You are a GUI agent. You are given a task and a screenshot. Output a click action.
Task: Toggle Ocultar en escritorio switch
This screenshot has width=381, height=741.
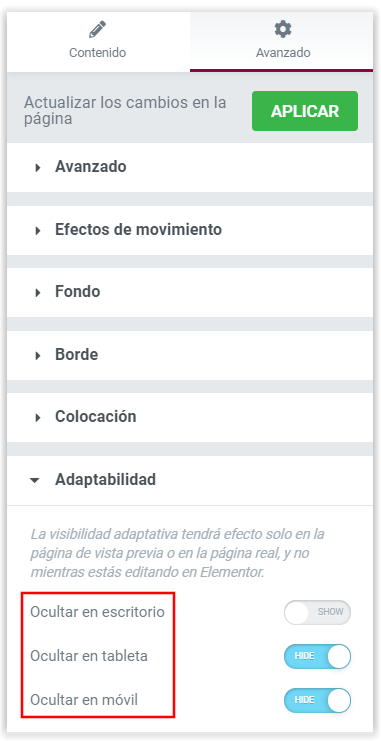pyautogui.click(x=317, y=612)
